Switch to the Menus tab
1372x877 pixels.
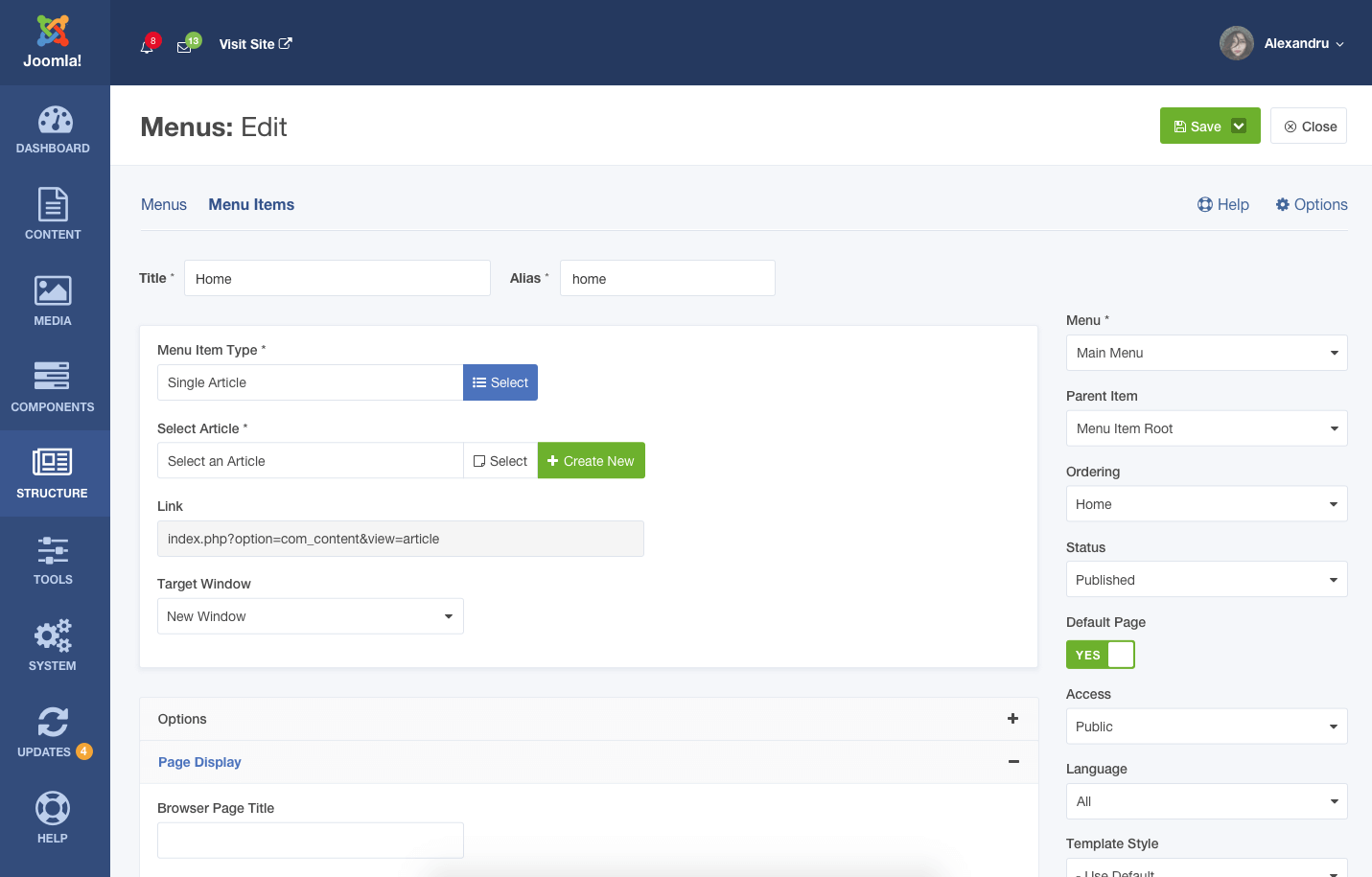[164, 204]
